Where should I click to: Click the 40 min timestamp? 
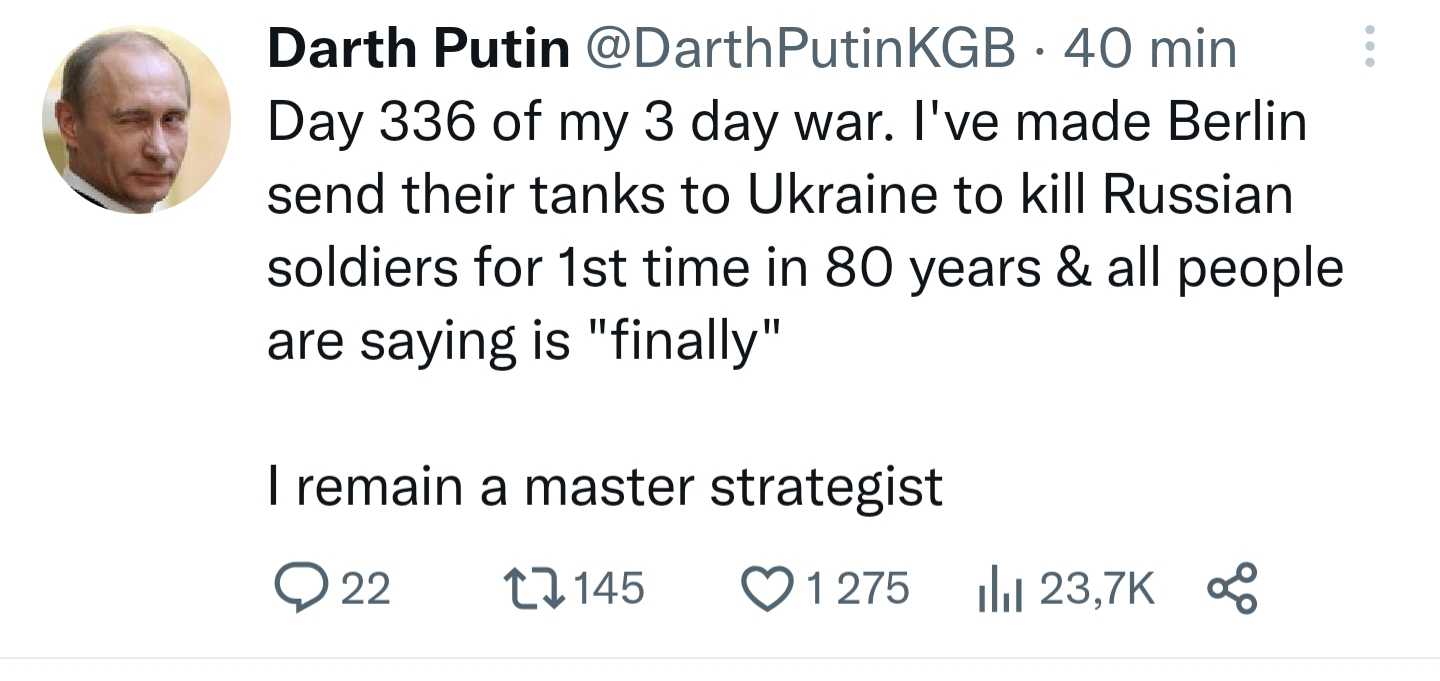[1150, 48]
